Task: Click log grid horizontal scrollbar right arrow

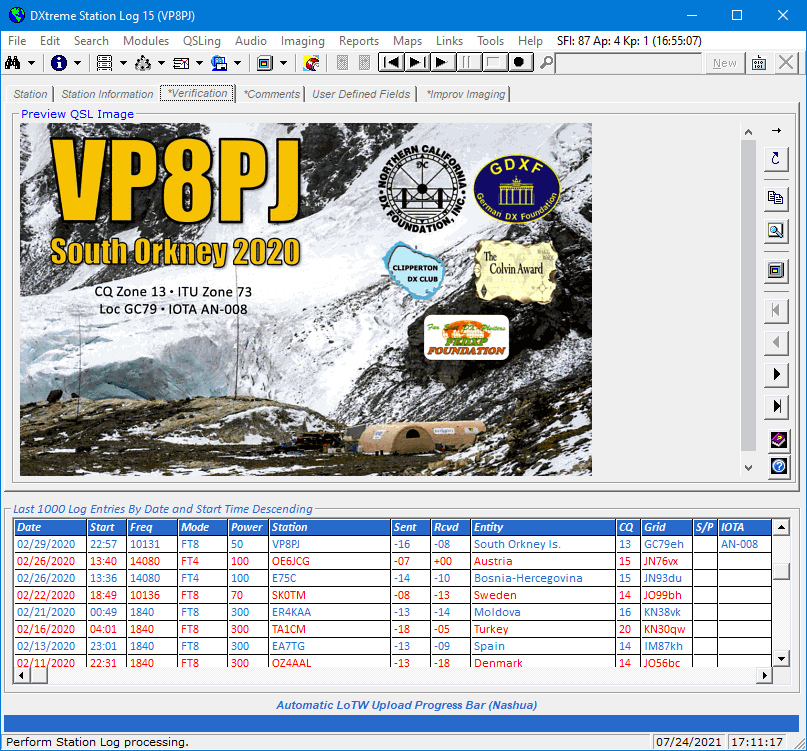Action: 764,675
